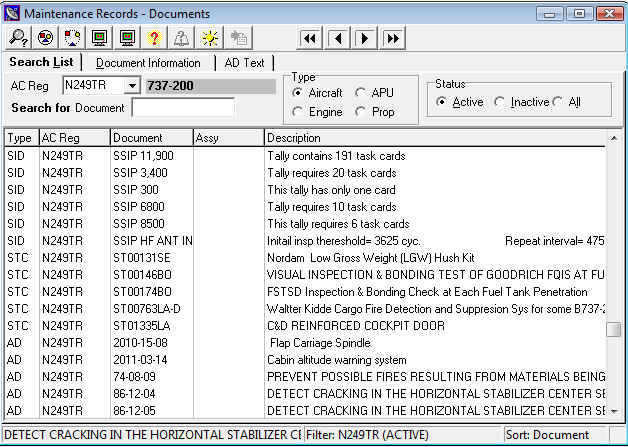Screen dimensions: 628x447
Task: Select the 74-08-09 AD document row
Action: (x=305, y=377)
